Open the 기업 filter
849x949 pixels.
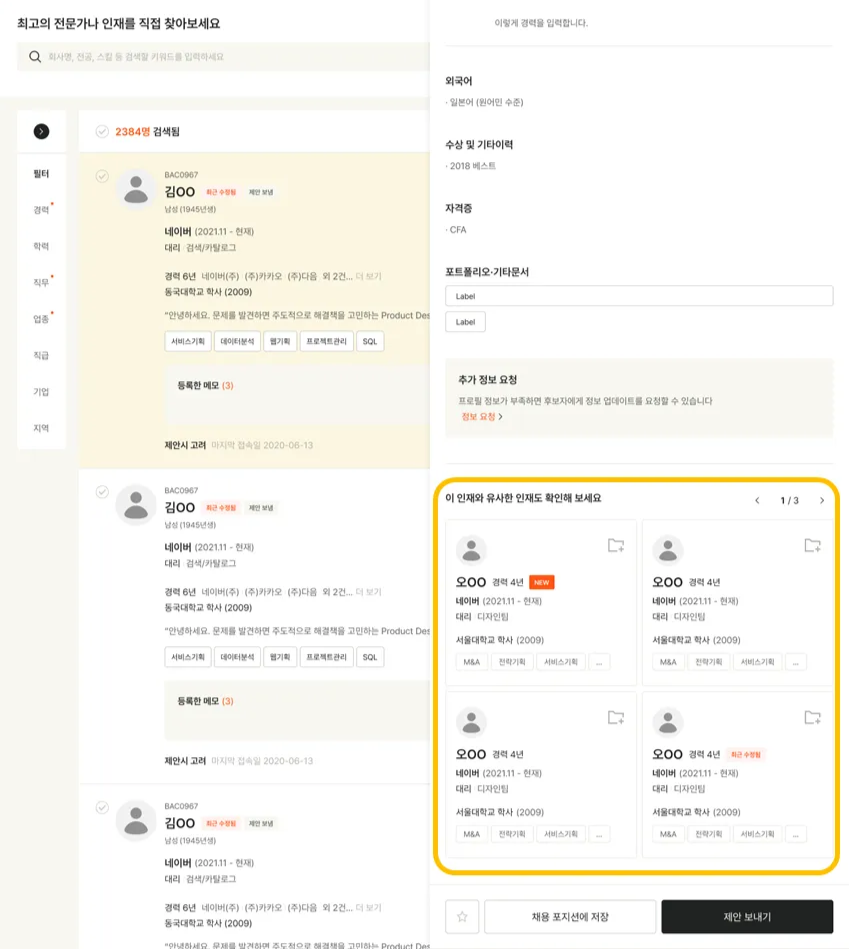tap(41, 392)
